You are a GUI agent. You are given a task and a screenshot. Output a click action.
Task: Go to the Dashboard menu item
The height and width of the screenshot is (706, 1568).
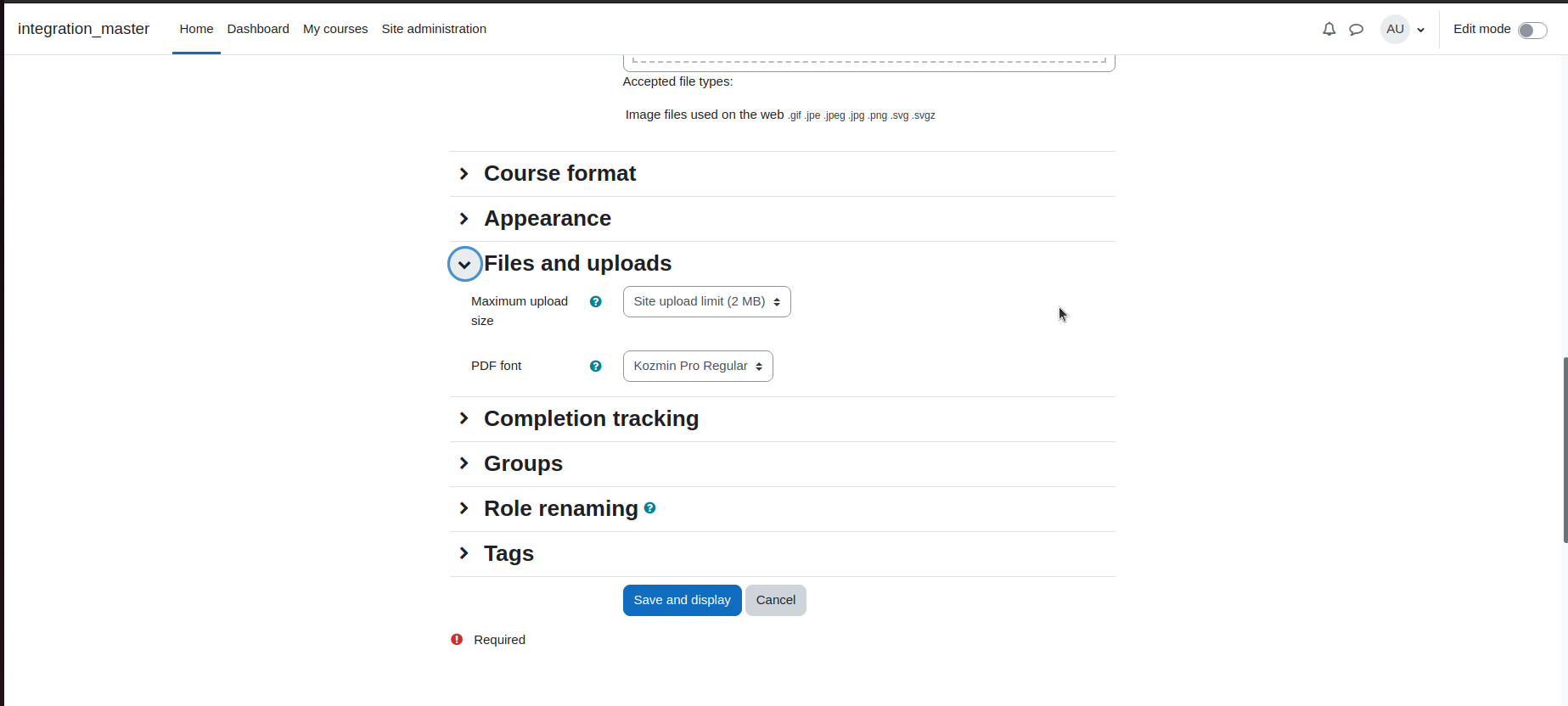click(258, 29)
